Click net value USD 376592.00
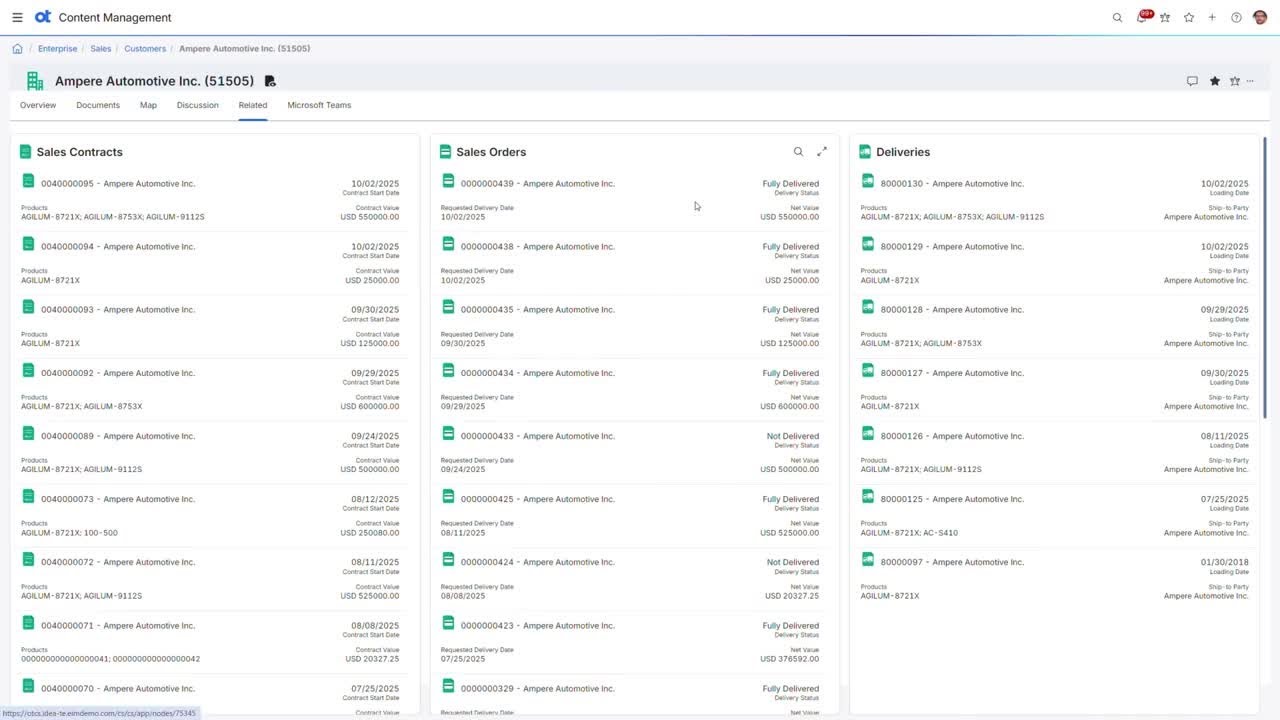Viewport: 1280px width, 720px height. point(790,659)
